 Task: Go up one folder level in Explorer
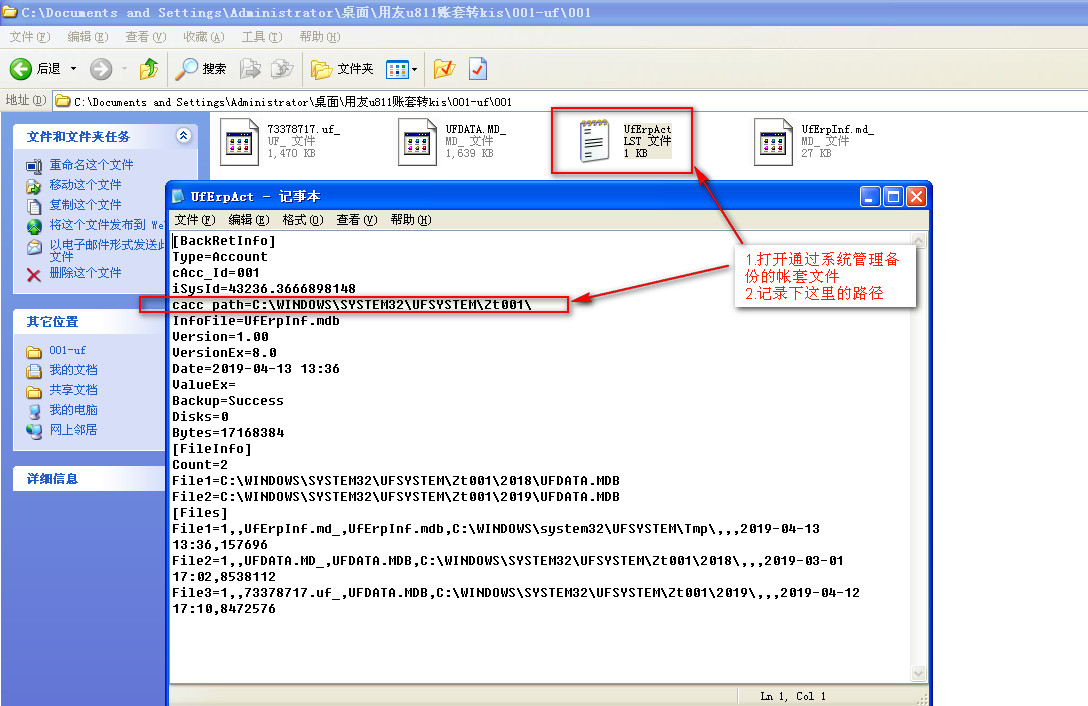[148, 69]
